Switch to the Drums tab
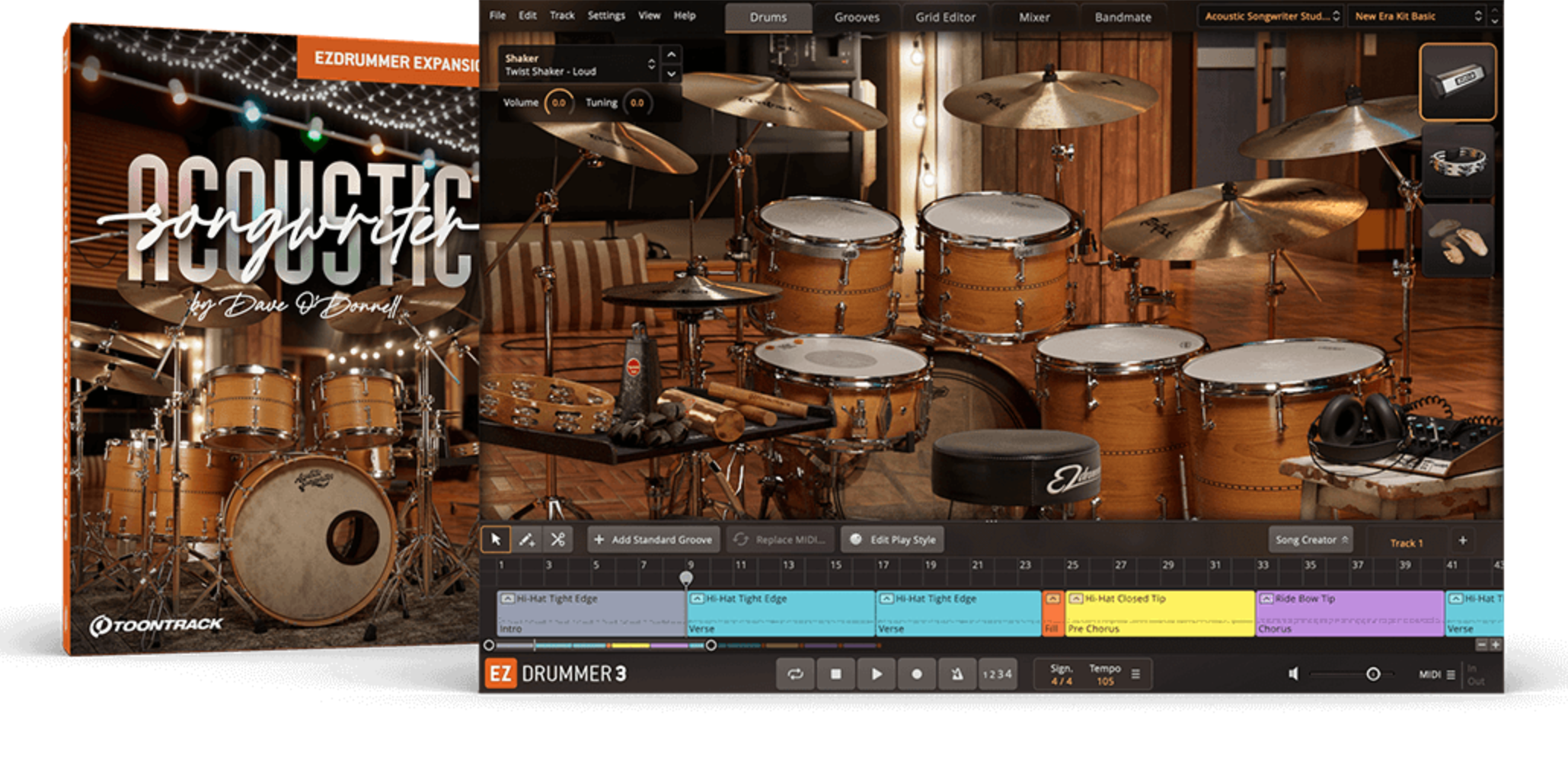Image resolution: width=1568 pixels, height=764 pixels. pyautogui.click(x=768, y=18)
